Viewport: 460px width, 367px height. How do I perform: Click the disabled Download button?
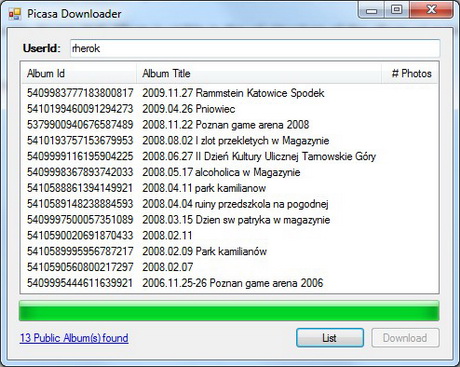click(405, 338)
